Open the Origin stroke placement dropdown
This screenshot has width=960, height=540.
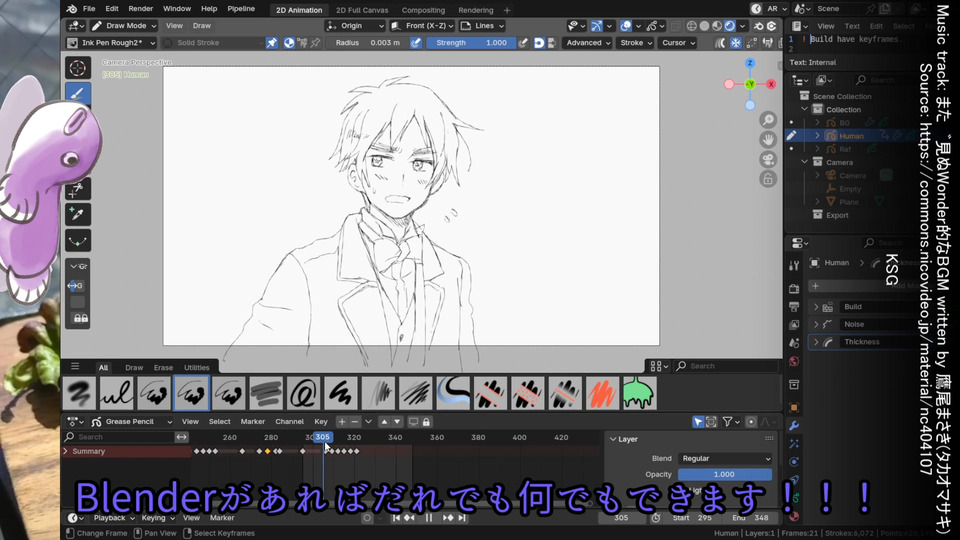pyautogui.click(x=355, y=26)
